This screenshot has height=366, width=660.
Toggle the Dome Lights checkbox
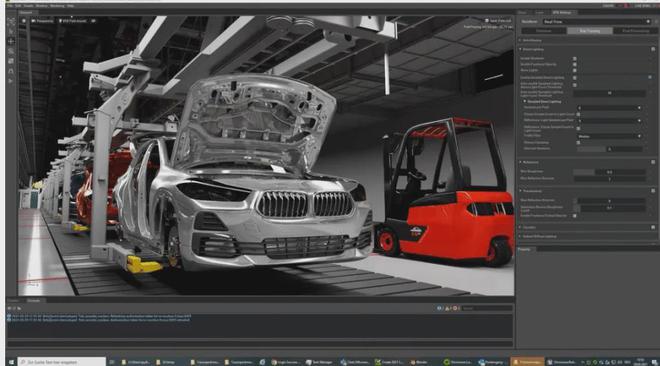tap(575, 70)
